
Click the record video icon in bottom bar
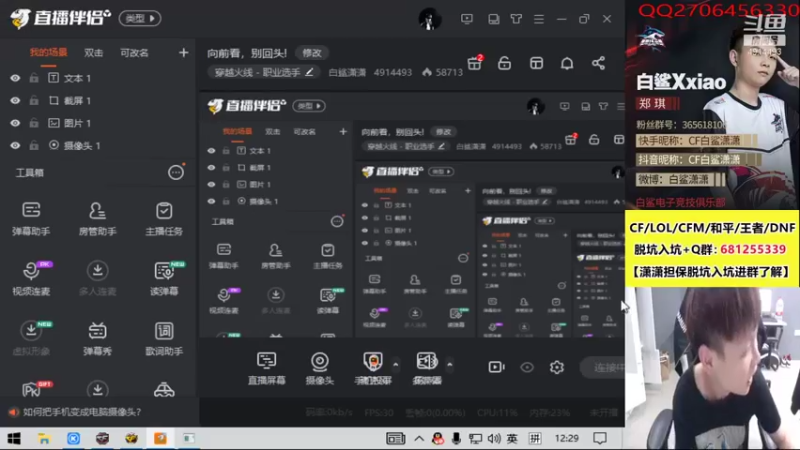coord(496,367)
